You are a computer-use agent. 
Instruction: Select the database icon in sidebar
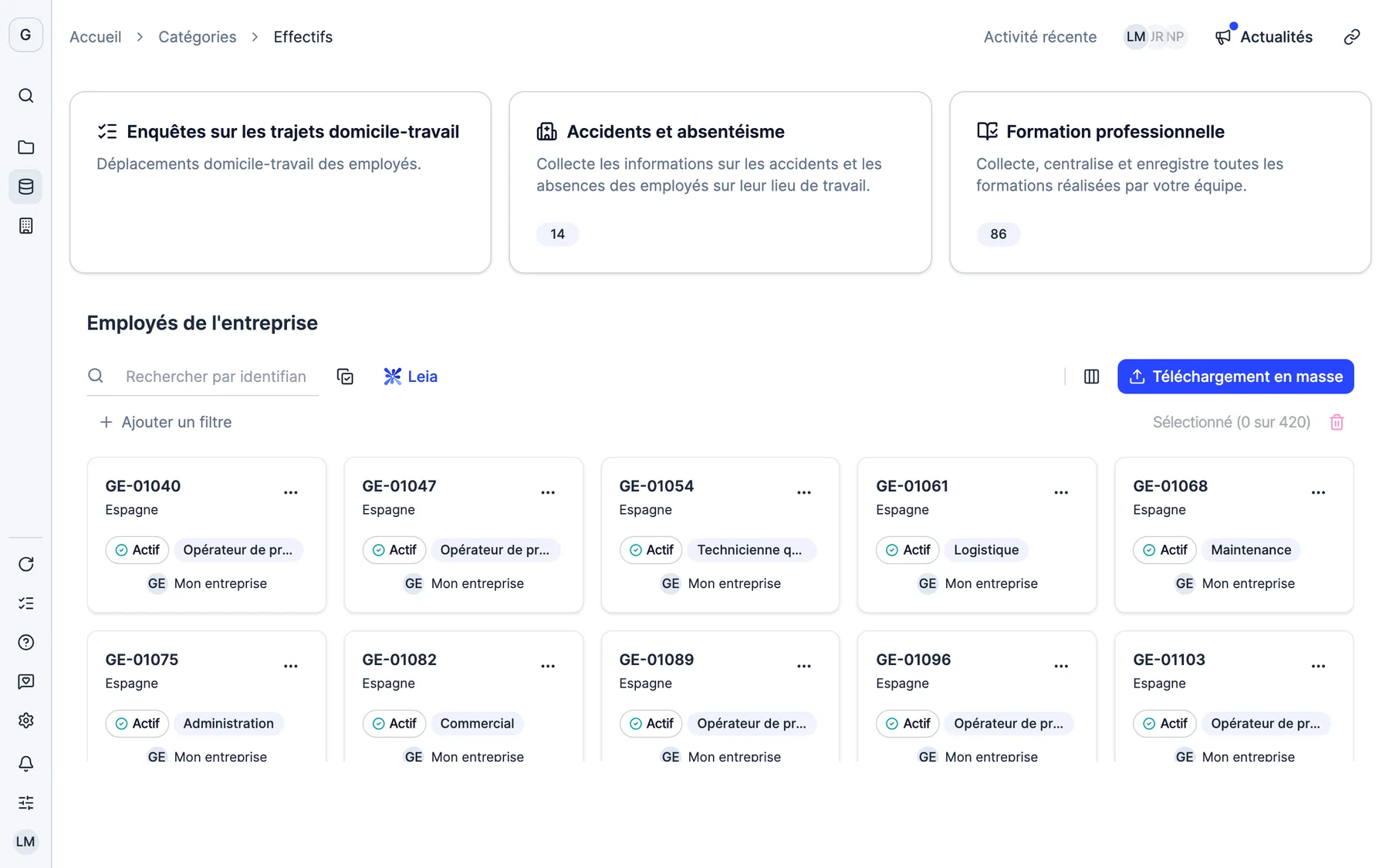point(25,187)
